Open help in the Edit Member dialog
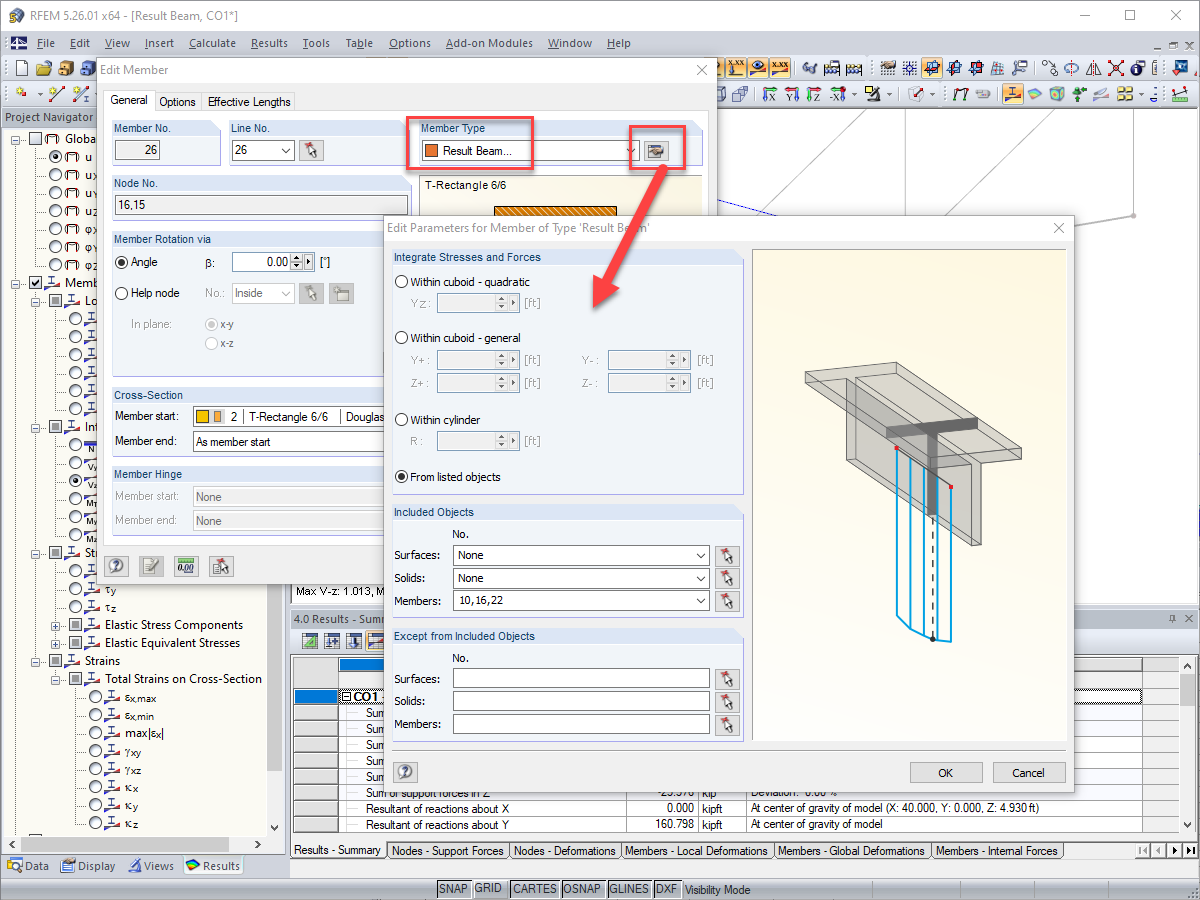Image resolution: width=1200 pixels, height=900 pixels. click(x=116, y=566)
